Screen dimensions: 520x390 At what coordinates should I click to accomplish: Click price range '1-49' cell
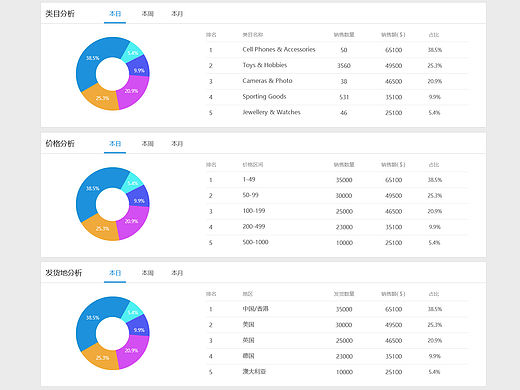(x=249, y=179)
